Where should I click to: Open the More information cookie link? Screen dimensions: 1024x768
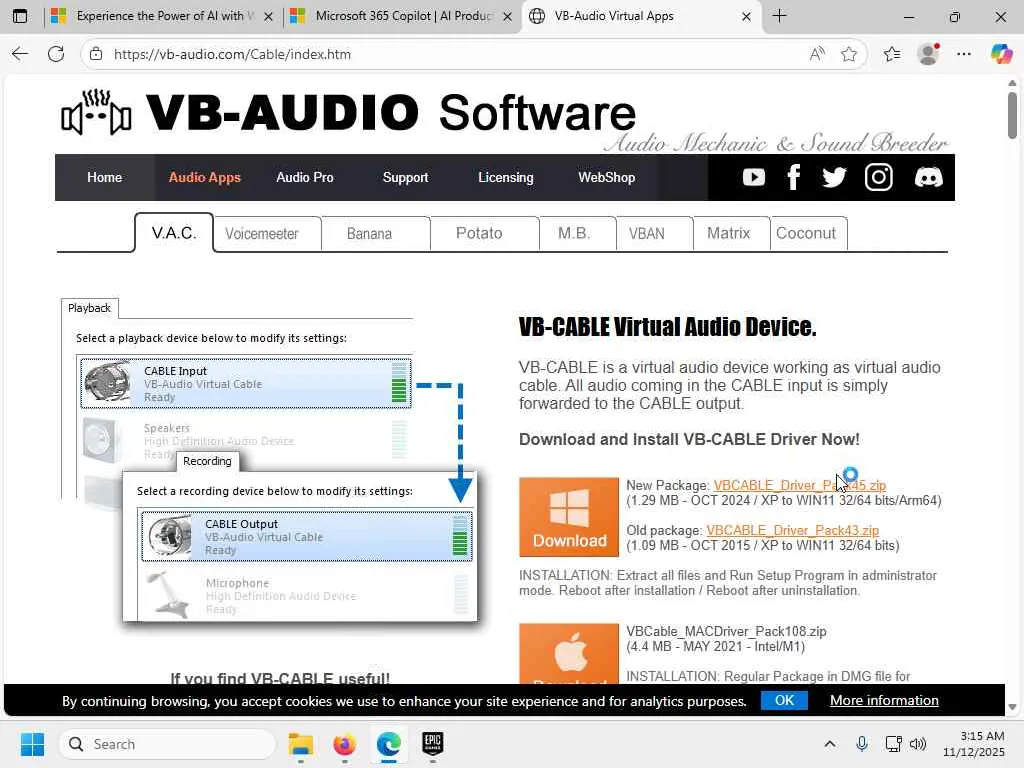(x=884, y=700)
